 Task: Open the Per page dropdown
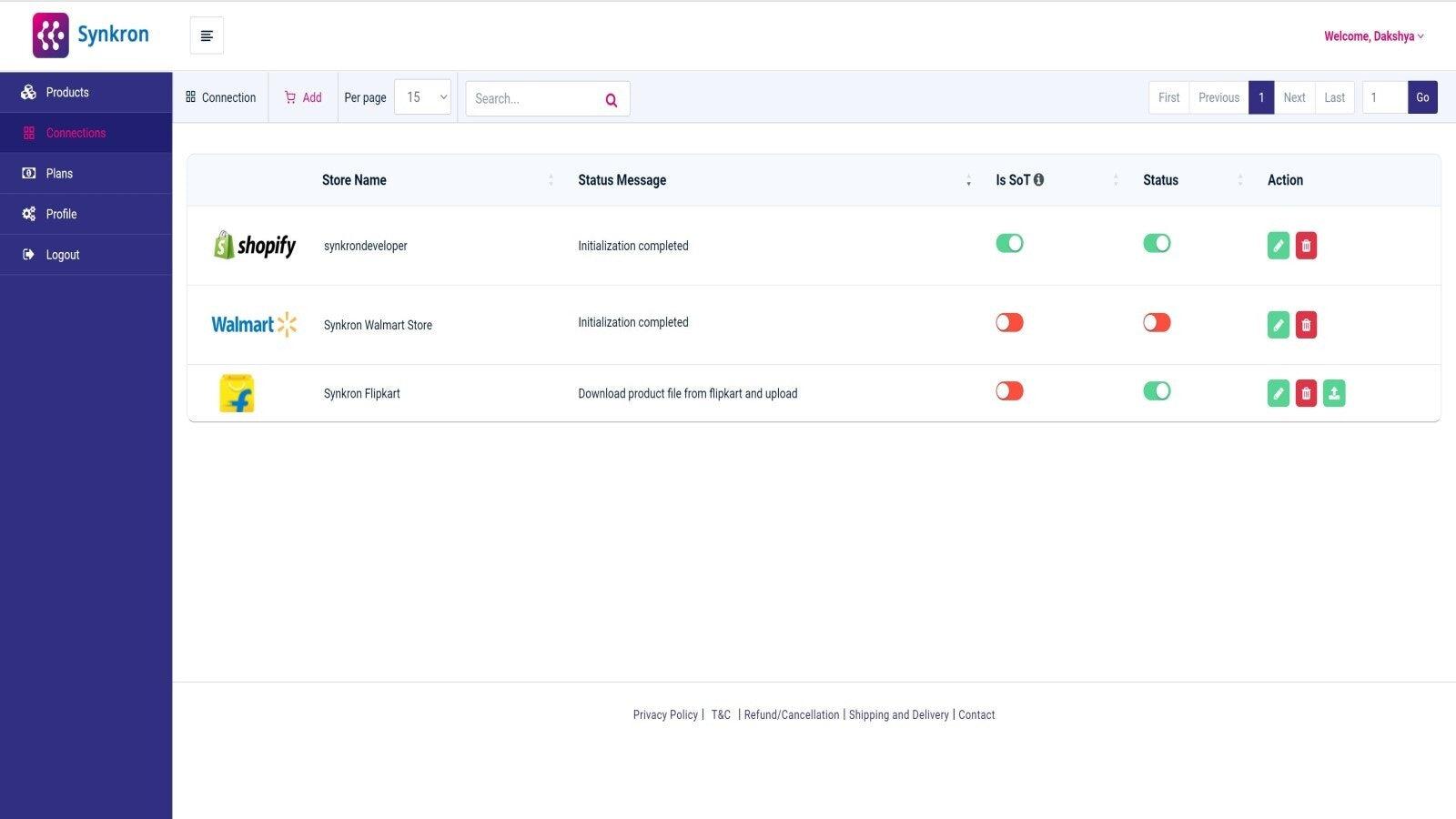click(422, 96)
